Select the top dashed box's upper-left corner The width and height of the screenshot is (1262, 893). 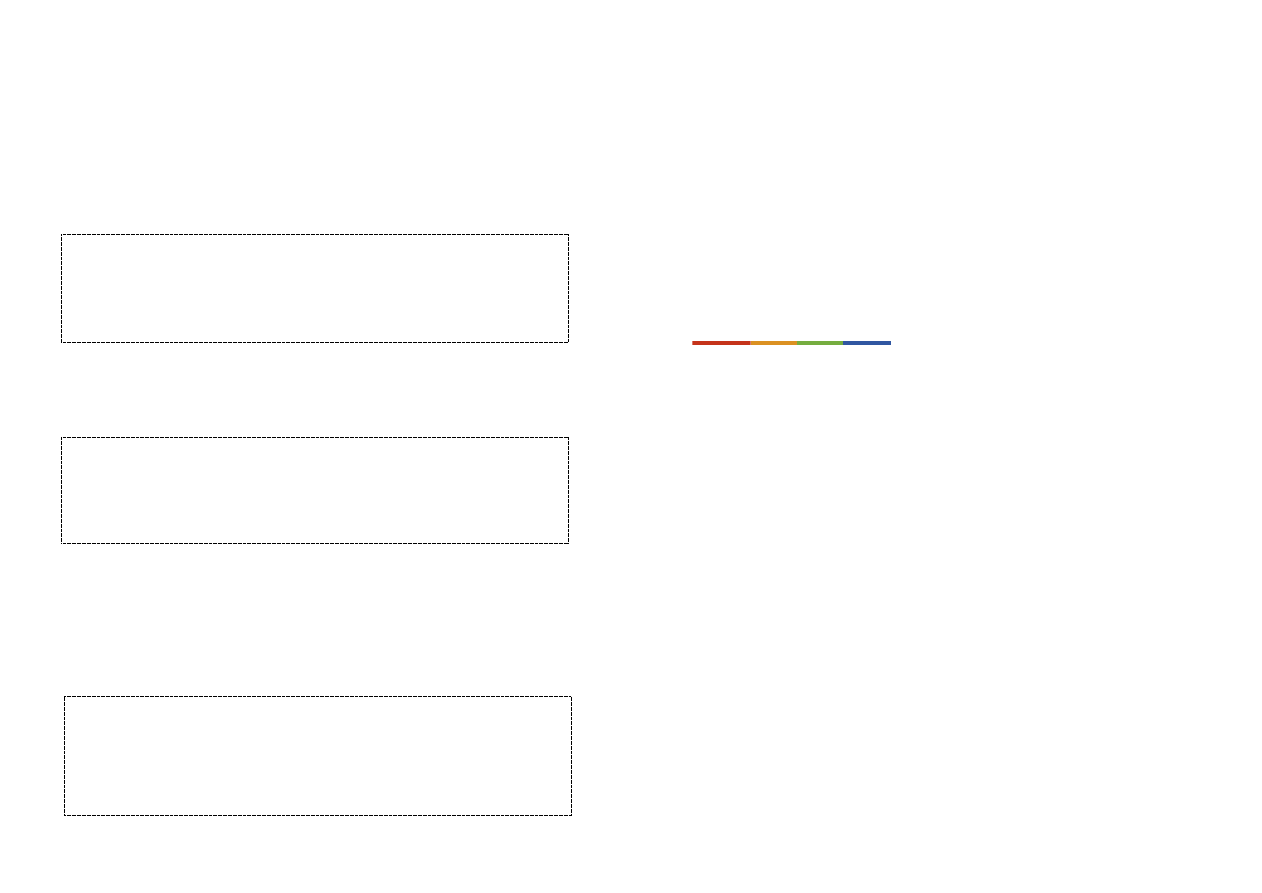pyautogui.click(x=62, y=235)
